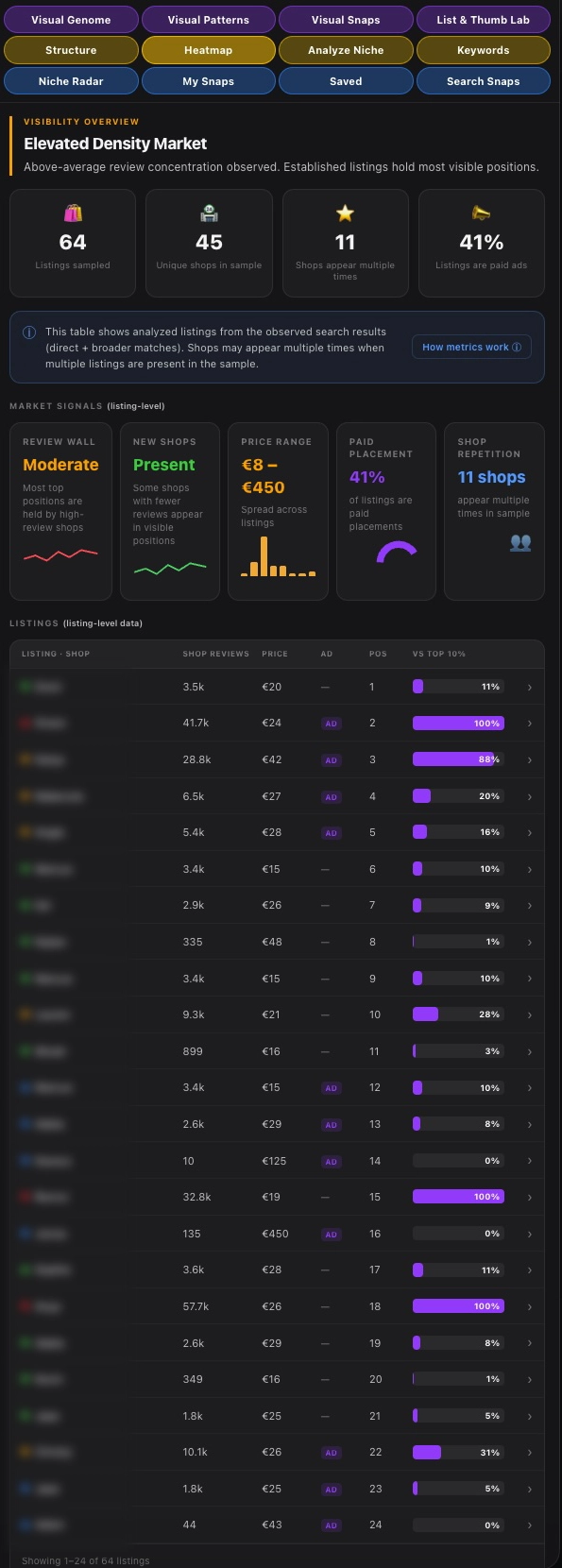The image size is (562, 1568).
Task: Click the POS column header
Action: coord(378,654)
